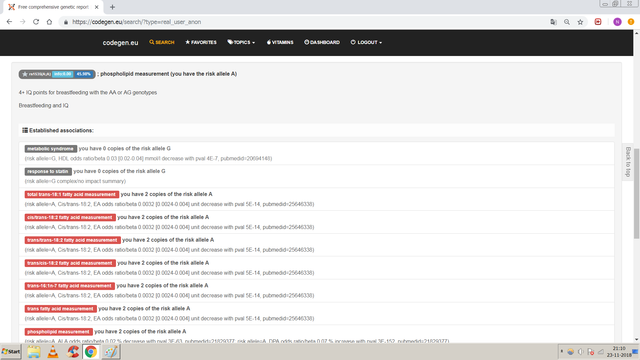The width and height of the screenshot is (640, 360).
Task: Click trans/trans-18:2 fatty acid tag
Action: 72,240
